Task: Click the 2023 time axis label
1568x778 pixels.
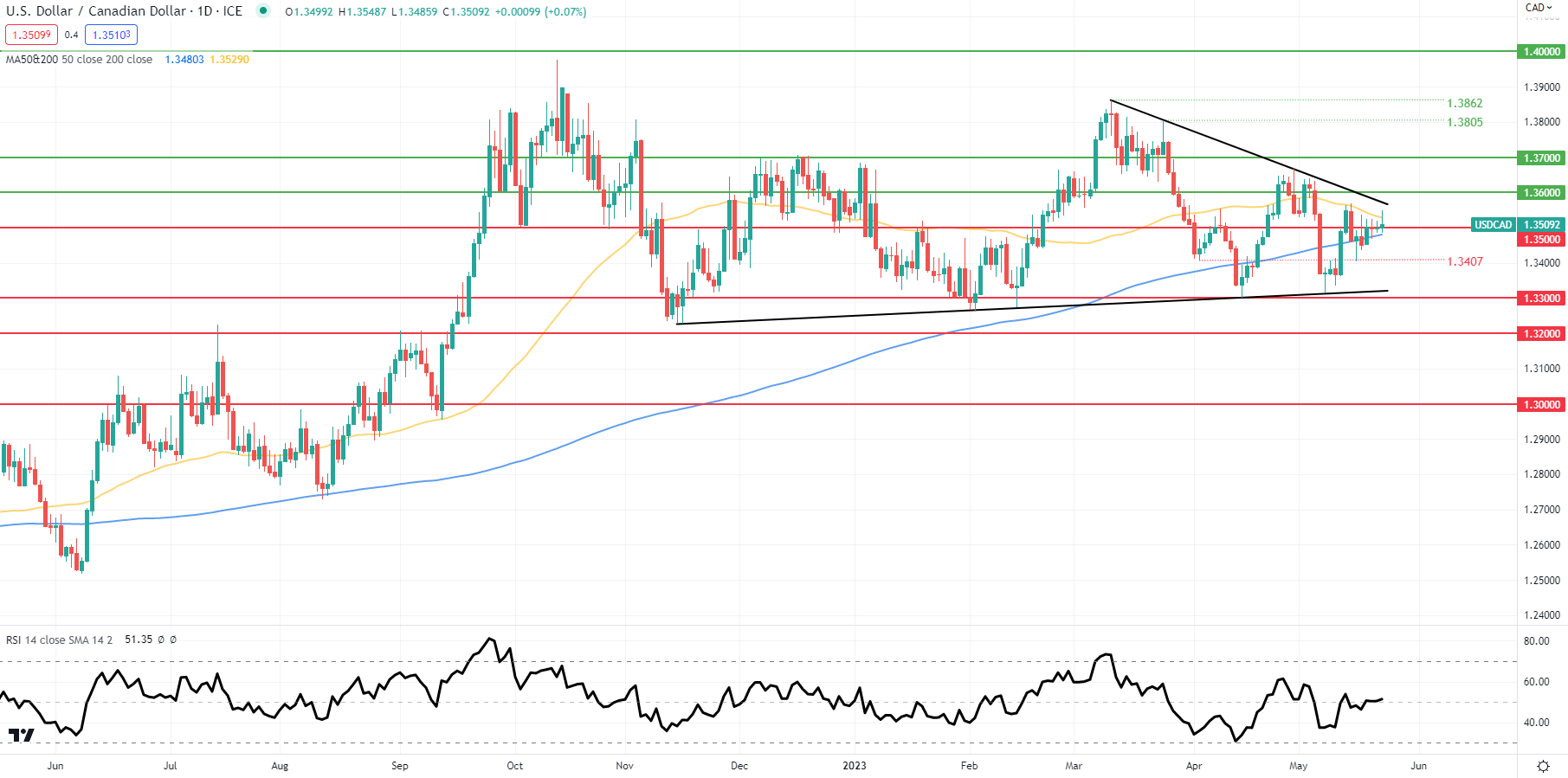Action: (855, 766)
